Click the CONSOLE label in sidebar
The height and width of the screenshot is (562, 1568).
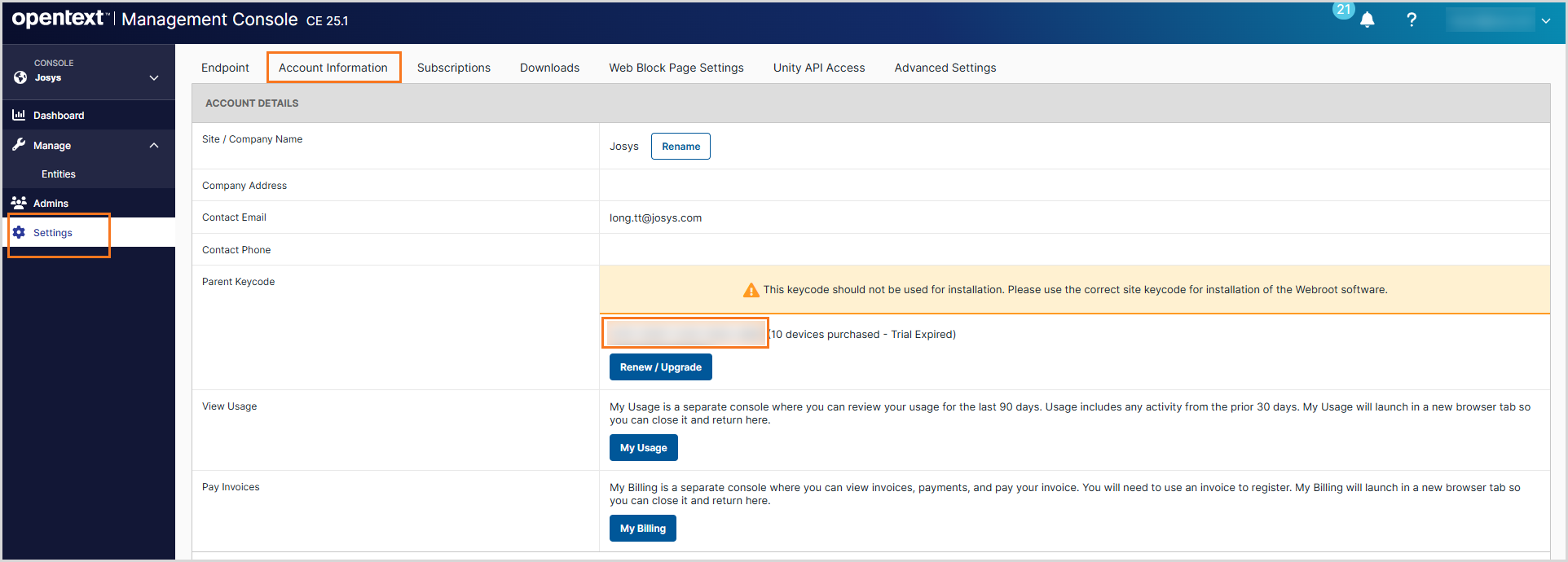pyautogui.click(x=54, y=63)
